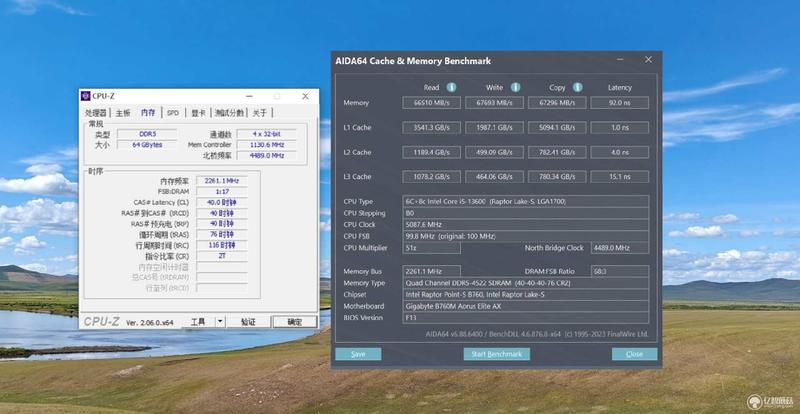
Task: Click the Save button in AIDA64
Action: 358,354
